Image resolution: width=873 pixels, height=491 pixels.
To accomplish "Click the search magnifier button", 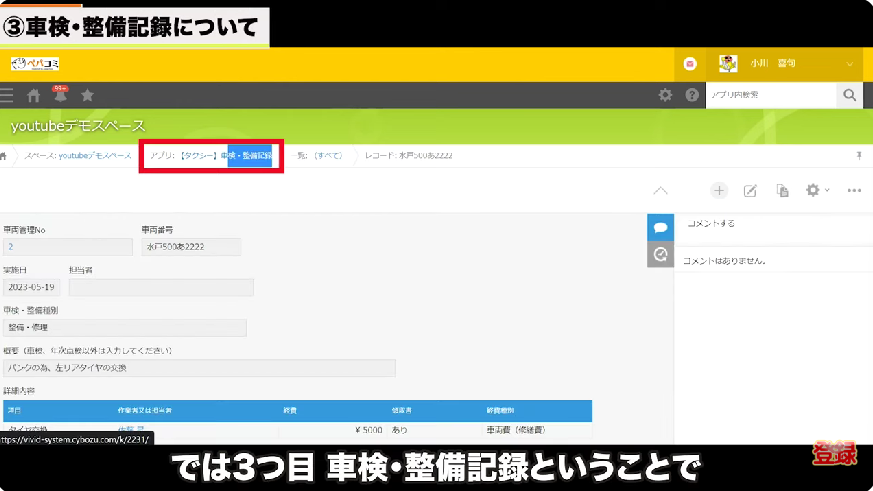I will pyautogui.click(x=849, y=95).
